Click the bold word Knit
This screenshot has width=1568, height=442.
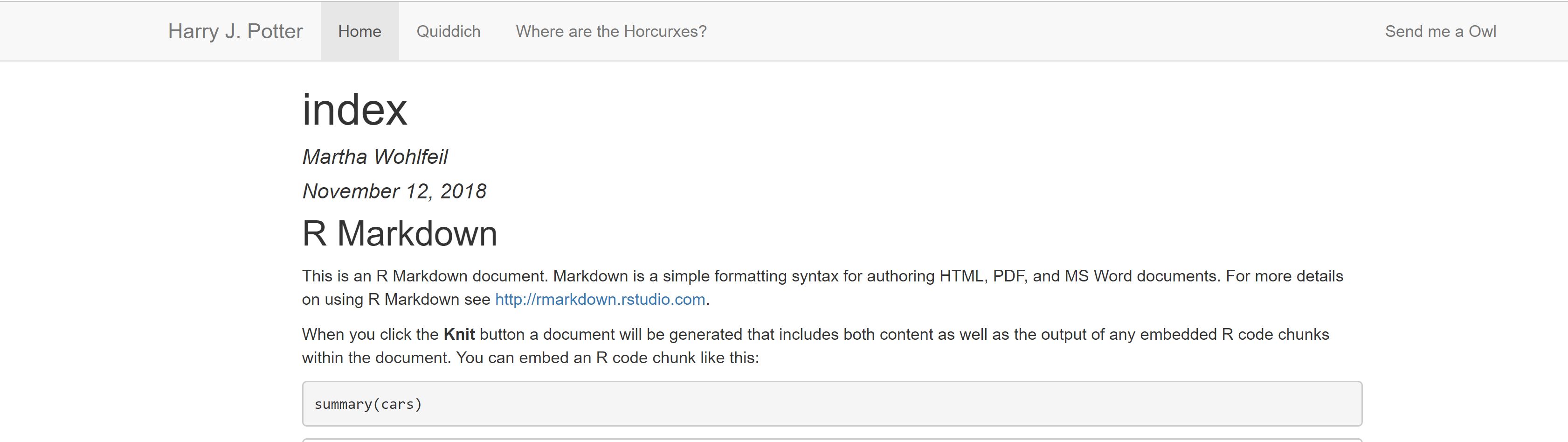[x=460, y=334]
